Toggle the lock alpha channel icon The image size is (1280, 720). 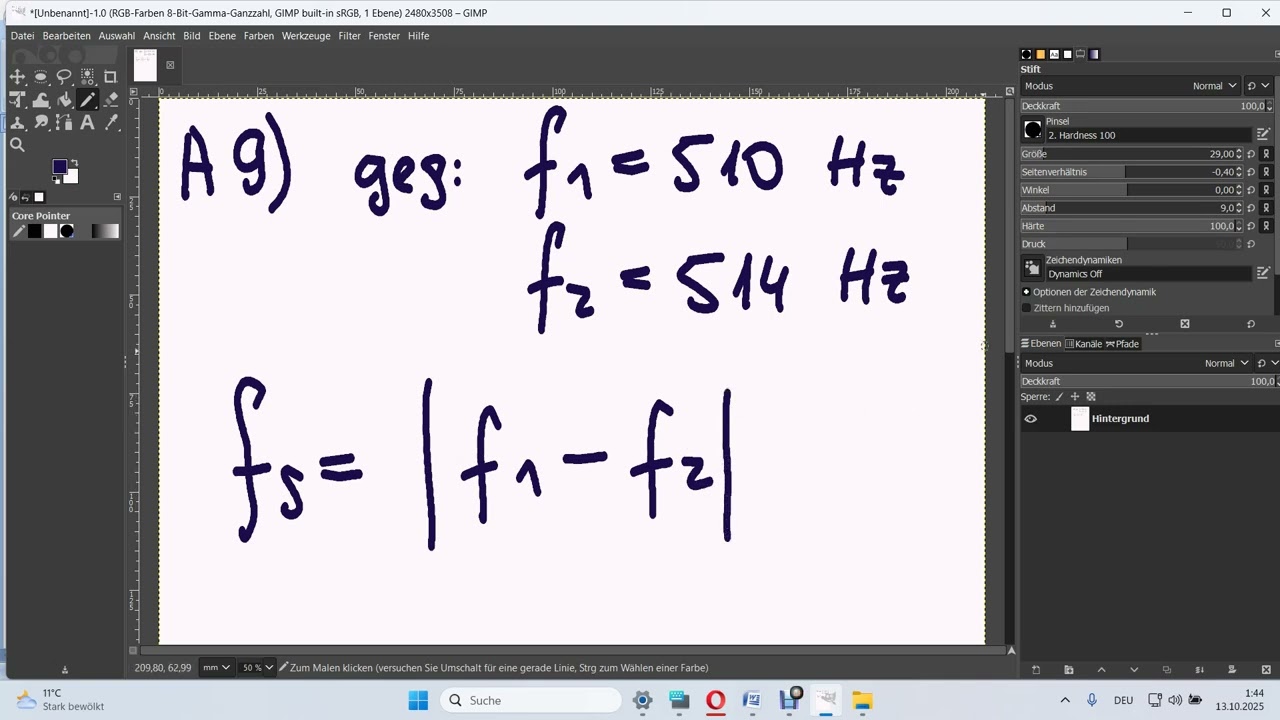1091,397
